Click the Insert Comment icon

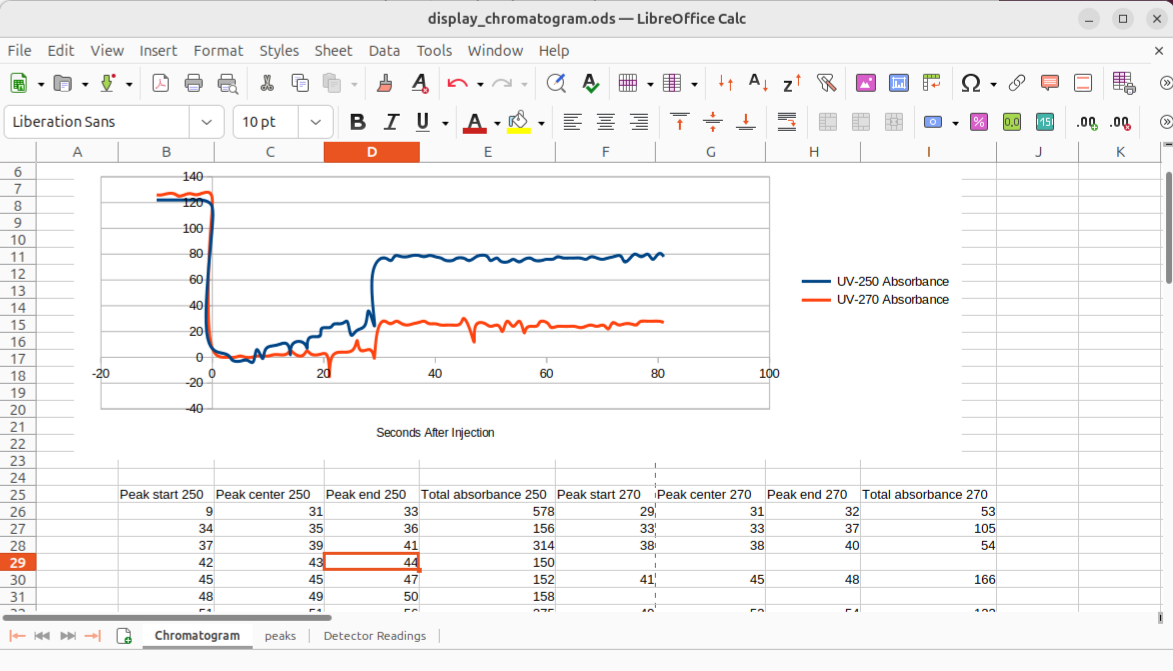point(1050,84)
